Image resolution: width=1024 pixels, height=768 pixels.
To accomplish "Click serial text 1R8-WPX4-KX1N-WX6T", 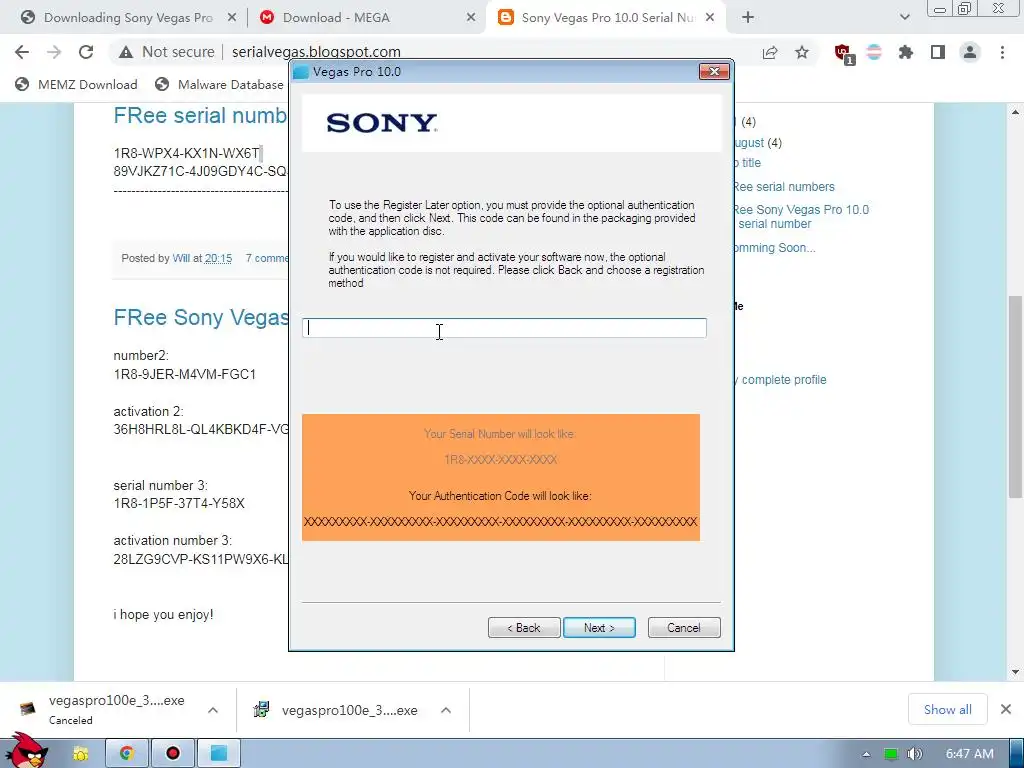I will pos(187,153).
